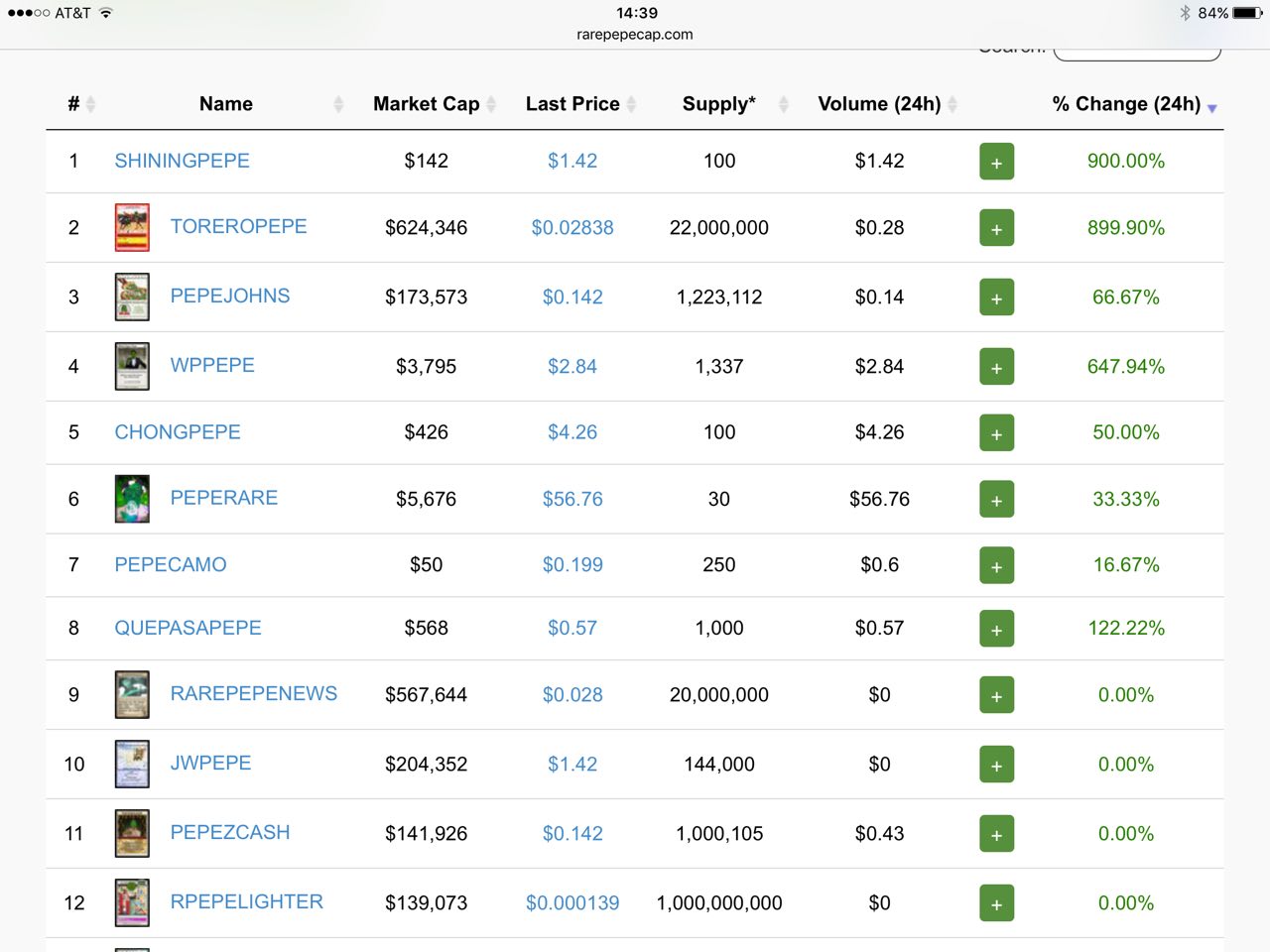Sort by Last Price column header
The image size is (1270, 952).
coord(572,104)
